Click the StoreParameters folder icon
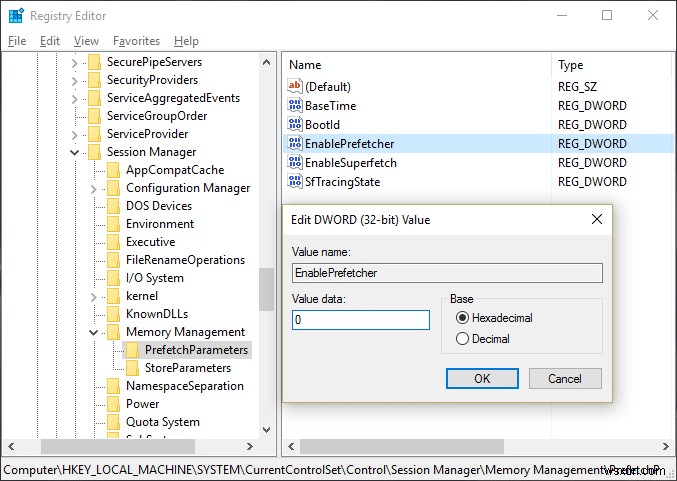 [133, 368]
